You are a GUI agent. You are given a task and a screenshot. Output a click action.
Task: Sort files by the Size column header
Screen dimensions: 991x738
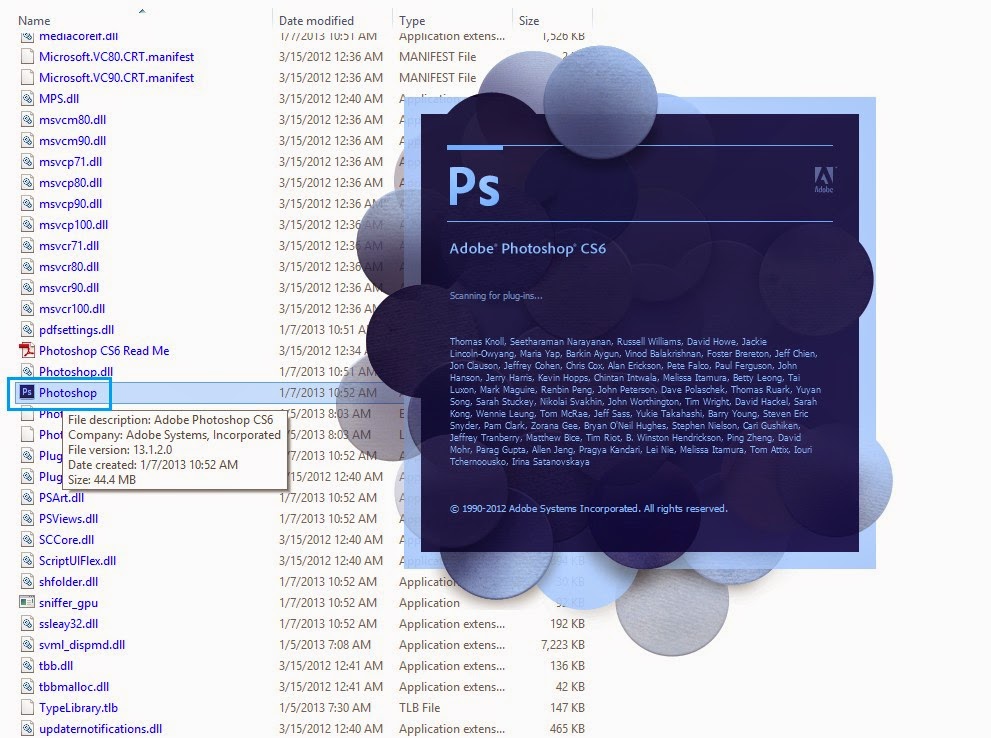[529, 20]
